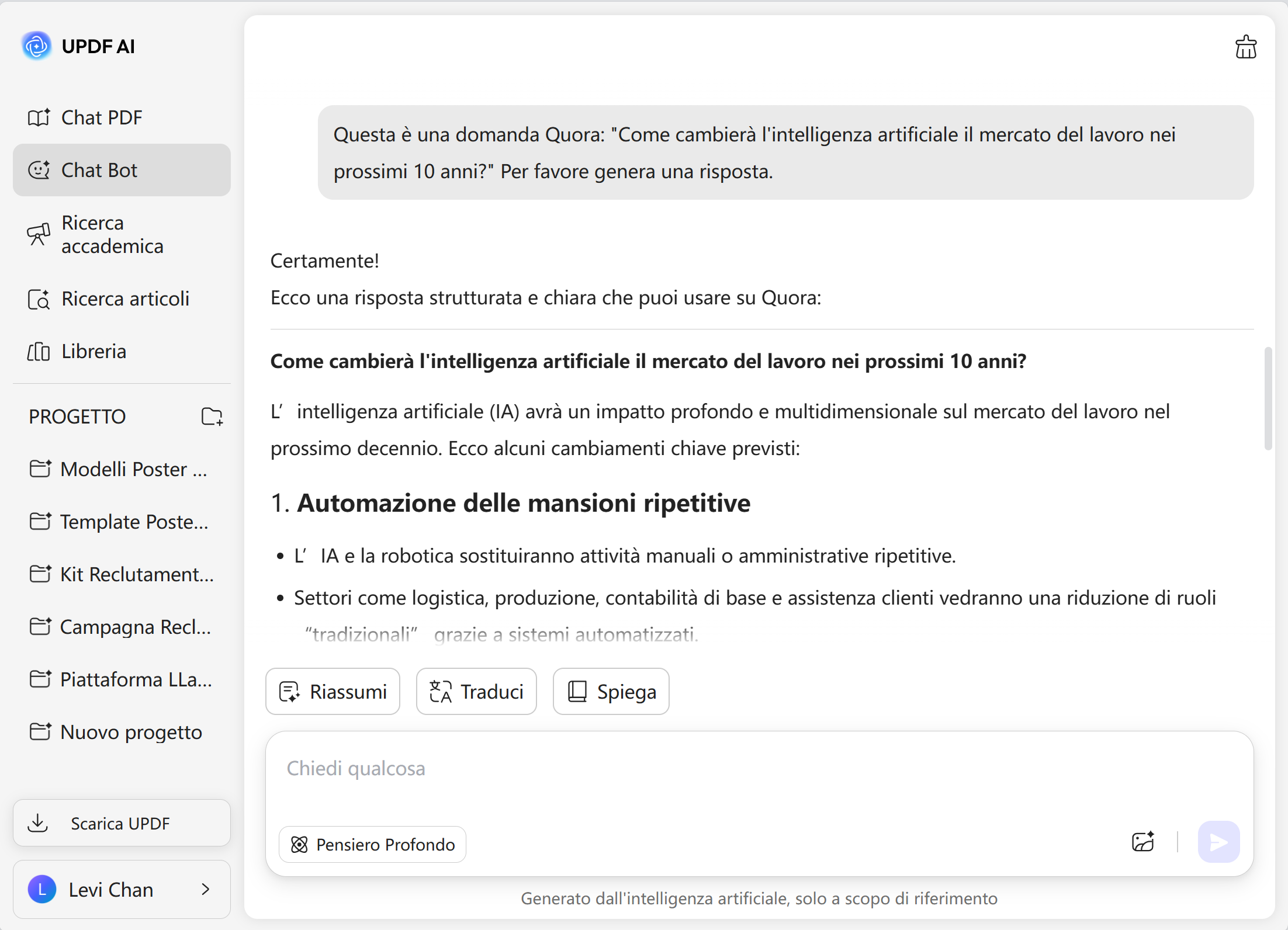This screenshot has width=1288, height=930.
Task: Open Ricerca accademica from the sidebar
Action: pyautogui.click(x=113, y=234)
